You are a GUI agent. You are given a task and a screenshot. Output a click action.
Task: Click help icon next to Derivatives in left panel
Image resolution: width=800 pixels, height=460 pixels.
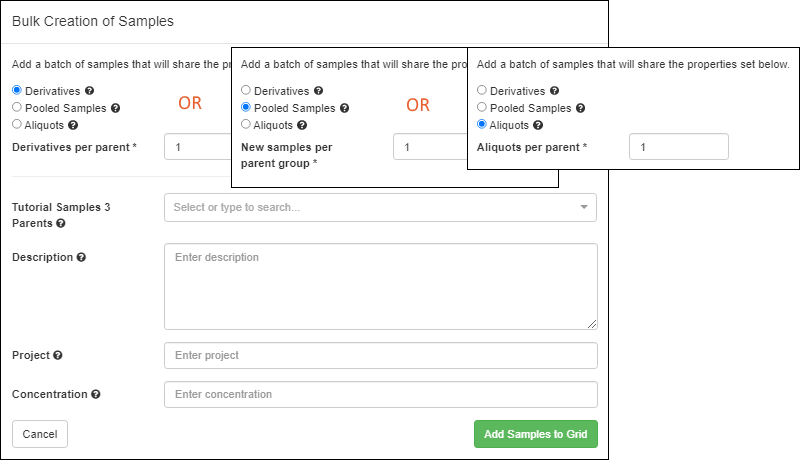pos(90,90)
